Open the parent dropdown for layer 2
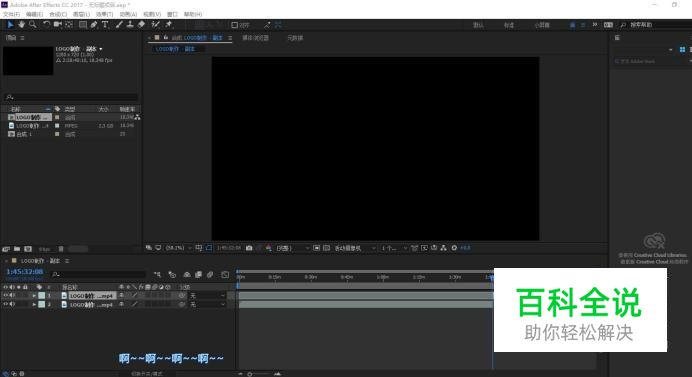The width and height of the screenshot is (692, 377). click(207, 305)
